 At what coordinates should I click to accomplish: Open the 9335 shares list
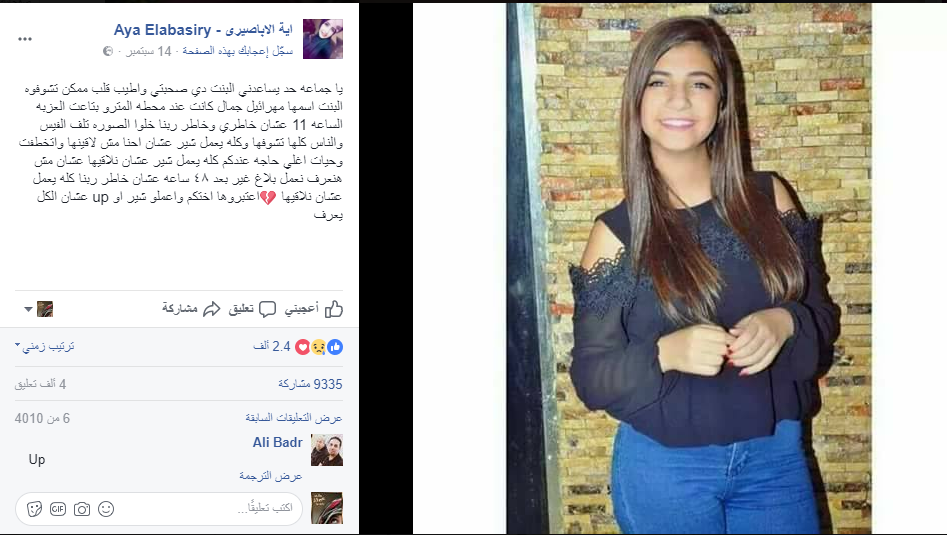(x=310, y=384)
